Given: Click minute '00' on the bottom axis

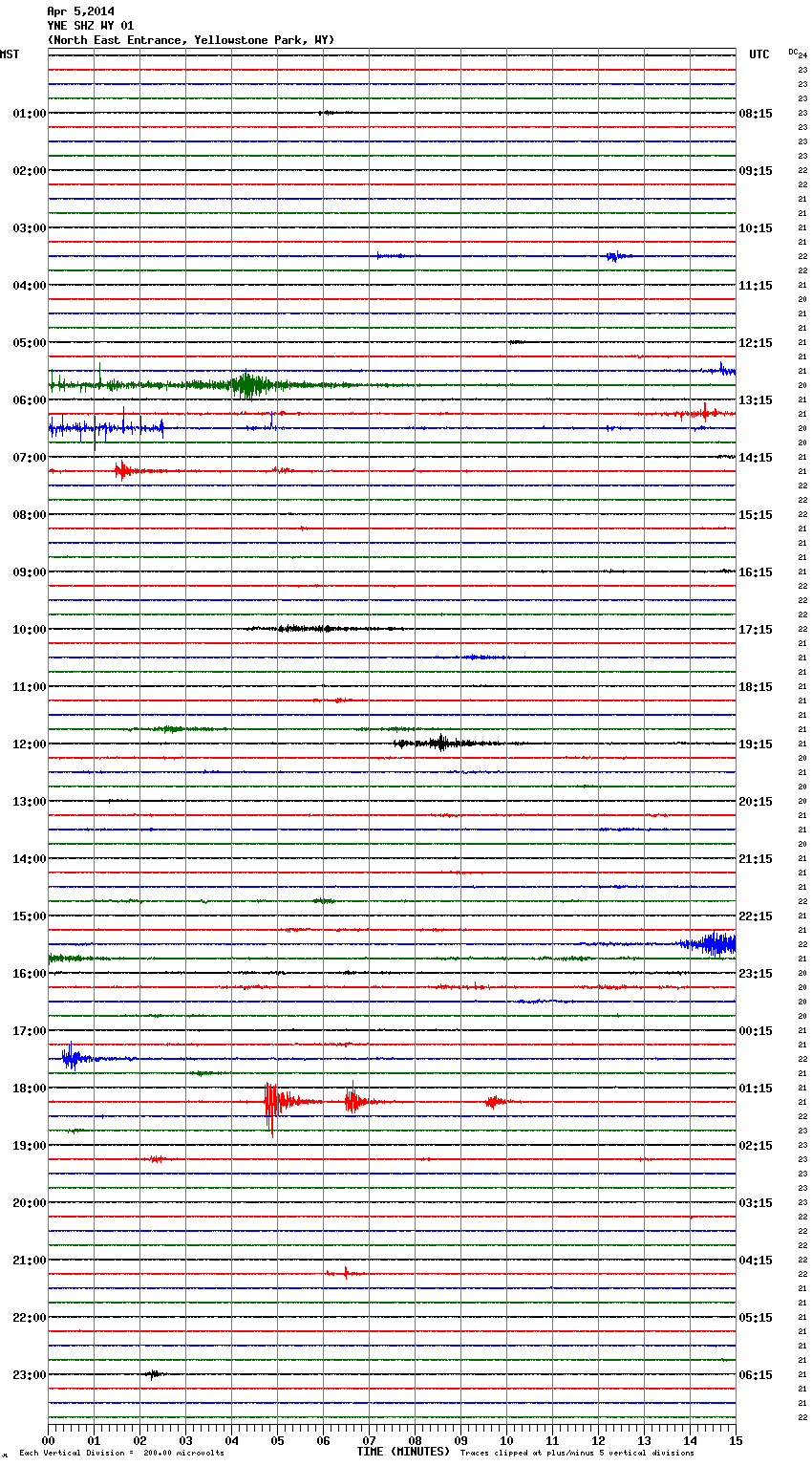Looking at the screenshot, I should point(48,1440).
